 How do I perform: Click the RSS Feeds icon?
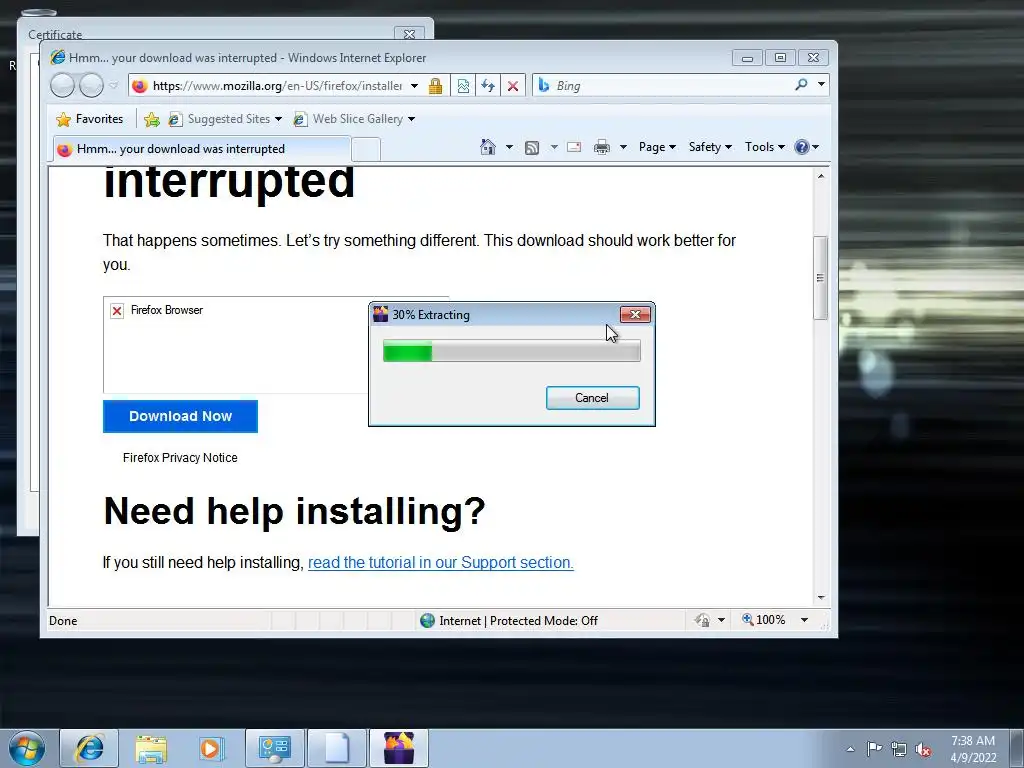pyautogui.click(x=532, y=148)
